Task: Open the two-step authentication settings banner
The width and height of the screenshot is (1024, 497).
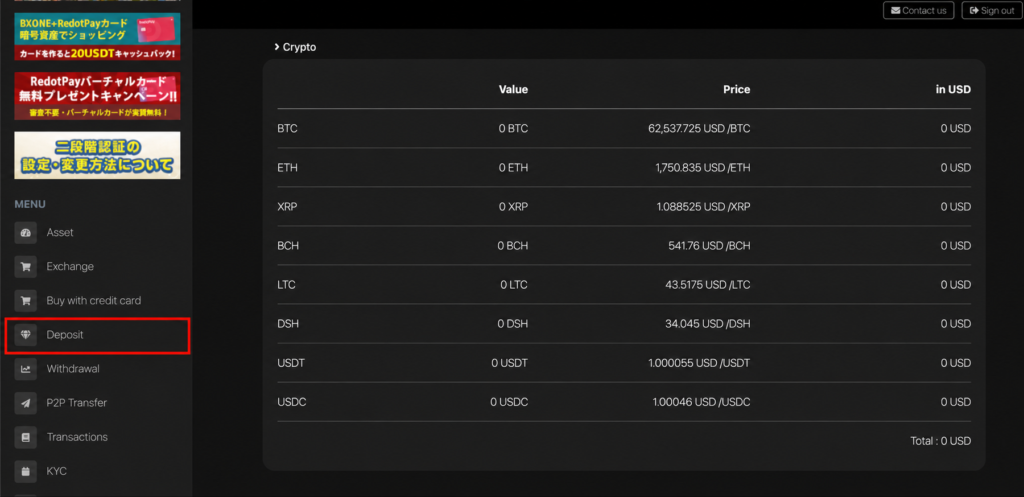Action: (97, 155)
